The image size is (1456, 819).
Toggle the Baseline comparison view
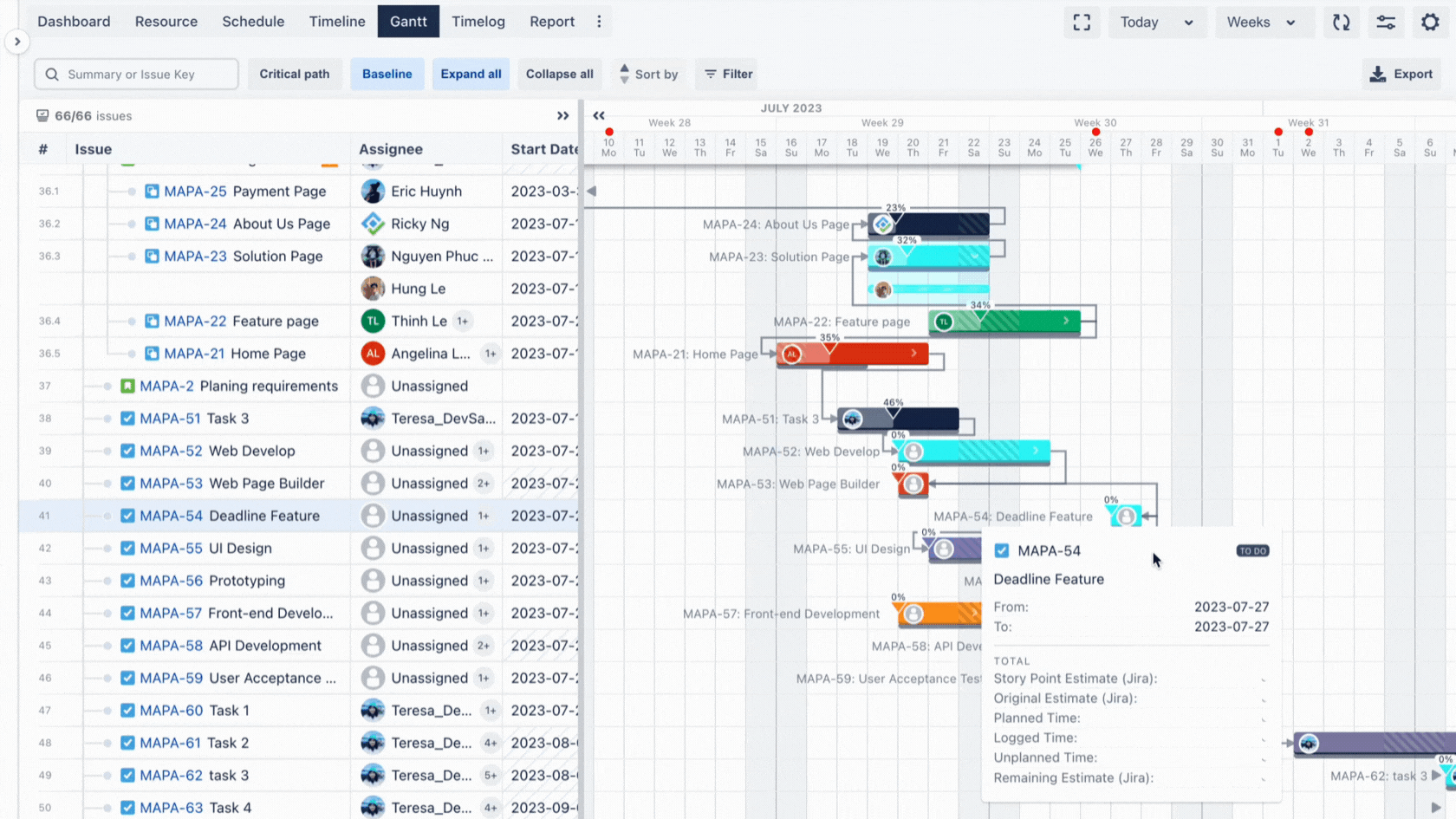[387, 74]
